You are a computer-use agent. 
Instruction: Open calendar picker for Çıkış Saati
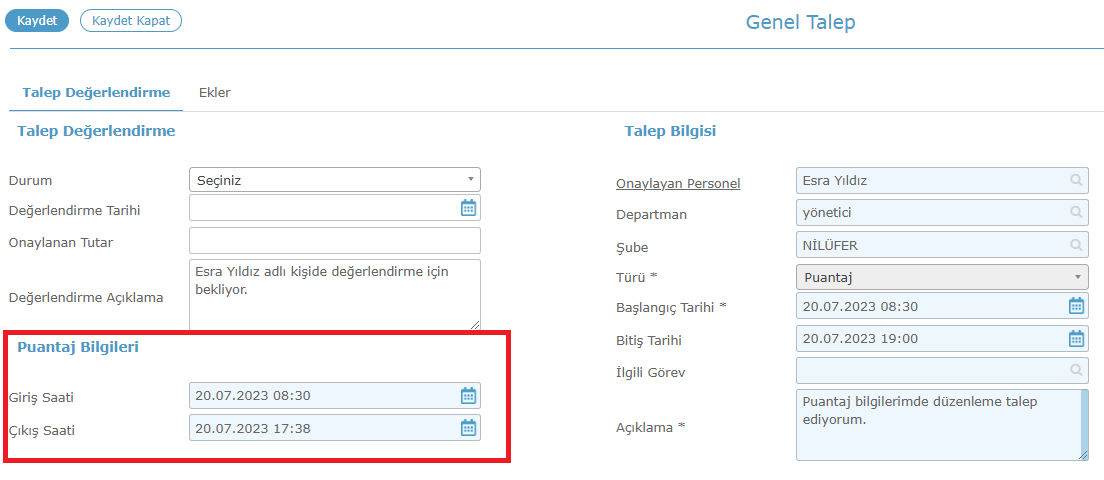(468, 427)
